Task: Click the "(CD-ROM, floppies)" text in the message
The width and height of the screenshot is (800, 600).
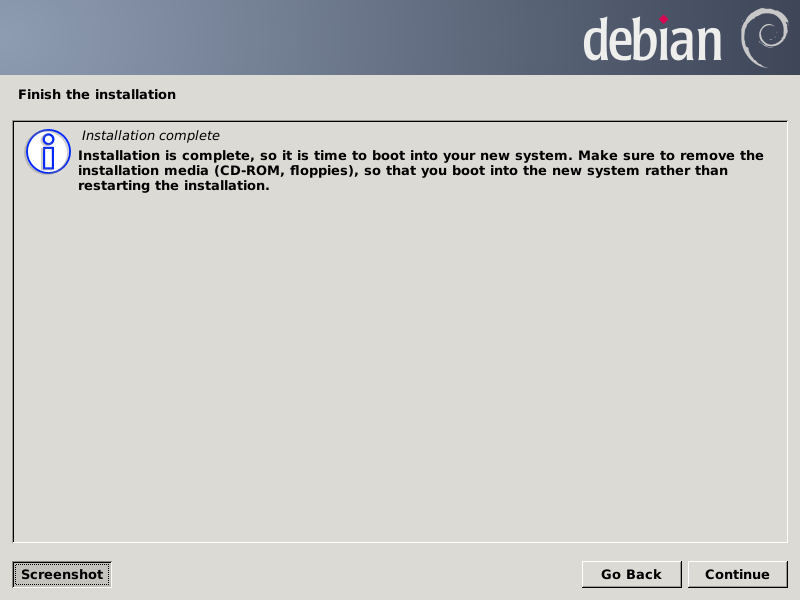Action: (x=286, y=170)
